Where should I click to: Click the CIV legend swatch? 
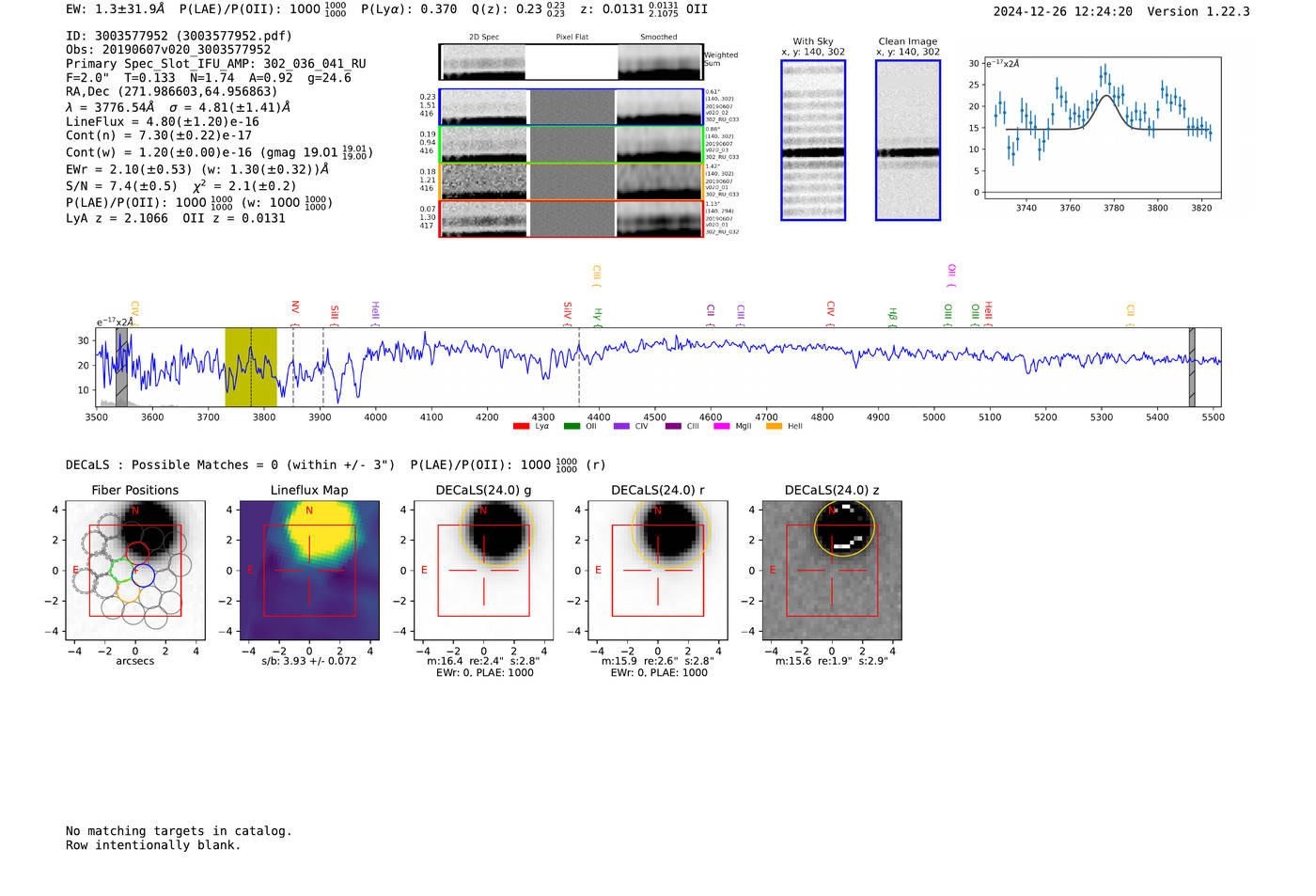click(621, 426)
